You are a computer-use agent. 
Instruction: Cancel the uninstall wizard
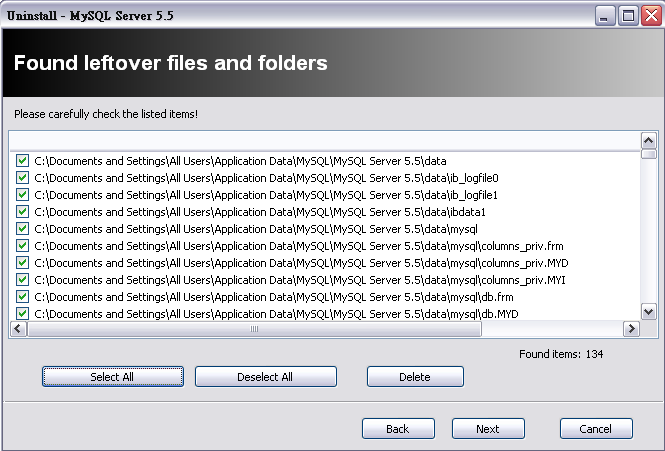click(x=596, y=429)
